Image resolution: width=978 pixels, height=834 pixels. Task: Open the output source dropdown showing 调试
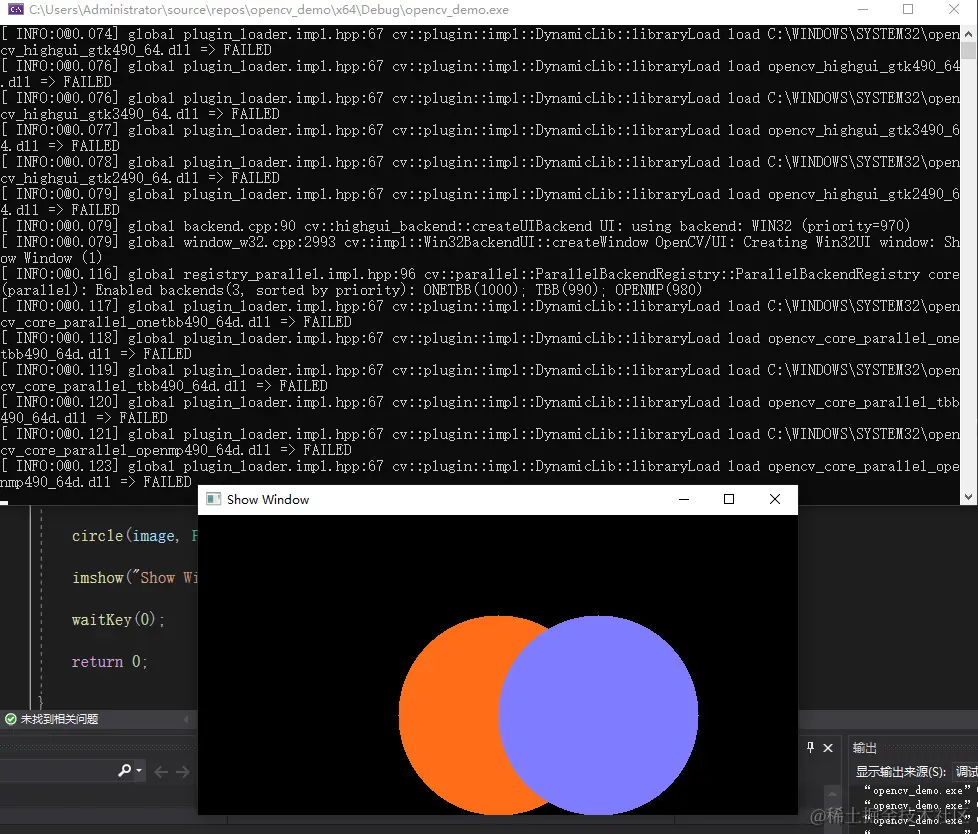[966, 772]
